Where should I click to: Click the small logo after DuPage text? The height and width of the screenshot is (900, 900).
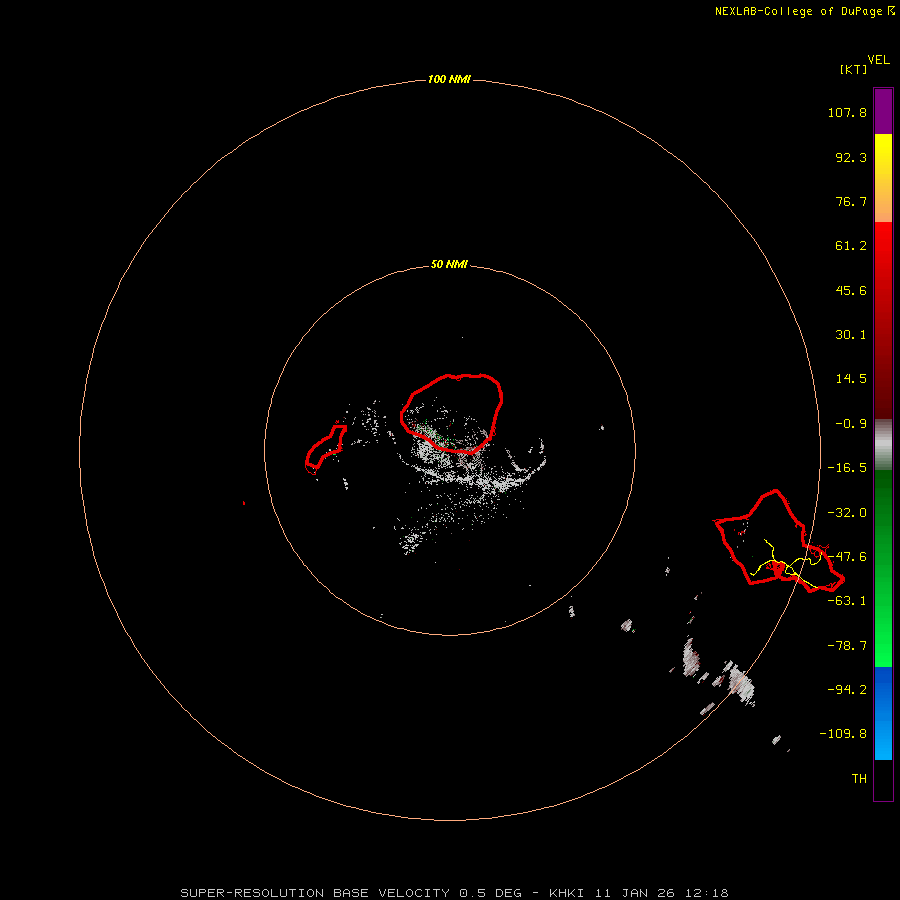(x=891, y=11)
